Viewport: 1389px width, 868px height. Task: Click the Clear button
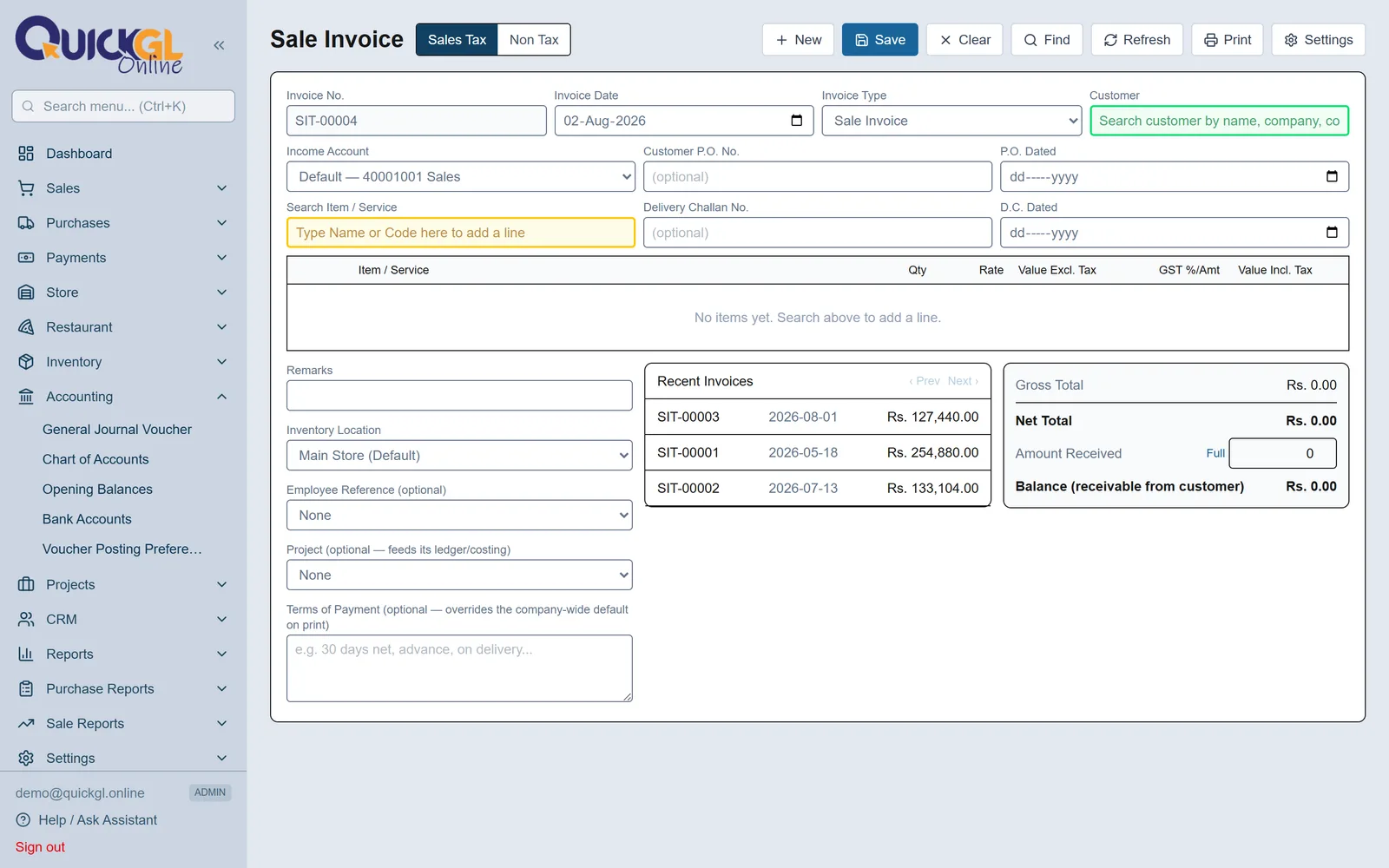964,40
